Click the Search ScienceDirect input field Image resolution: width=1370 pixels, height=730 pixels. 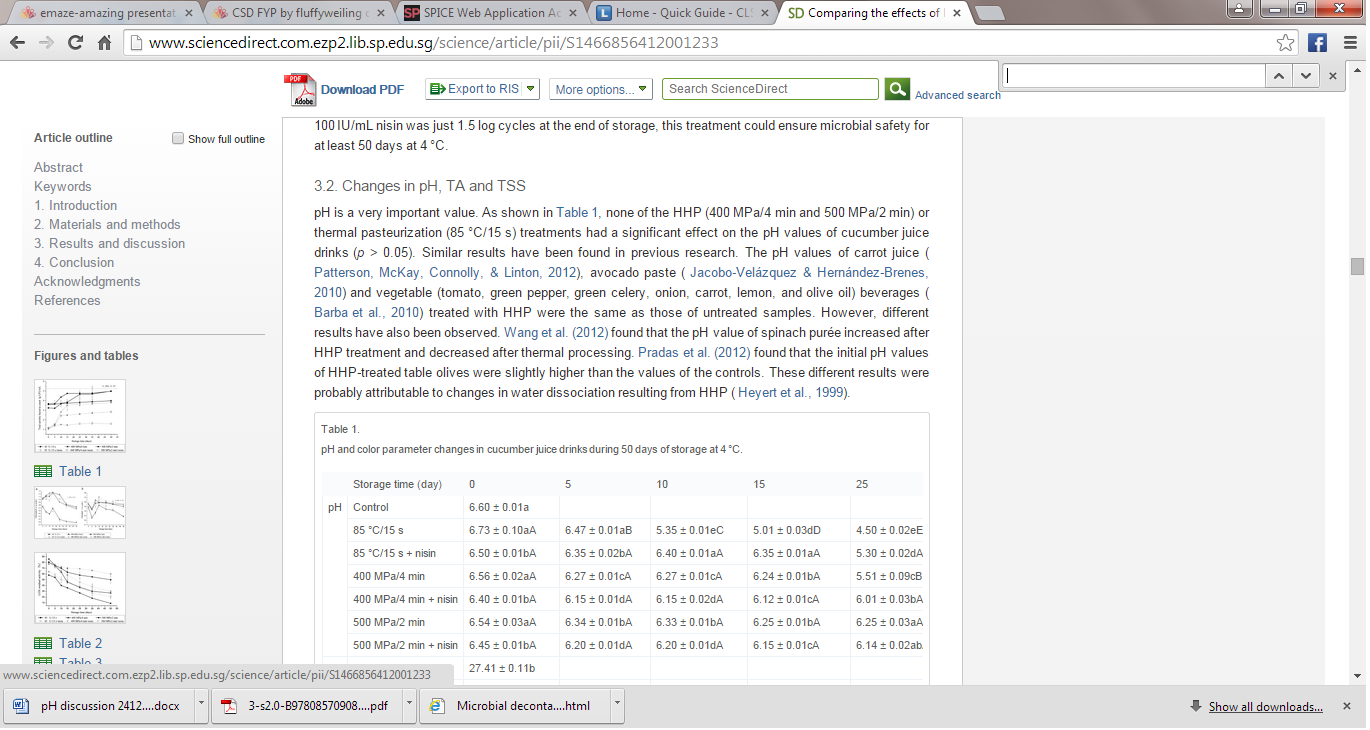[770, 89]
